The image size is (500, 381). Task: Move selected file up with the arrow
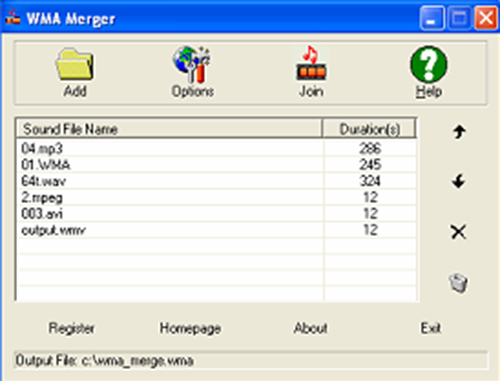point(459,131)
